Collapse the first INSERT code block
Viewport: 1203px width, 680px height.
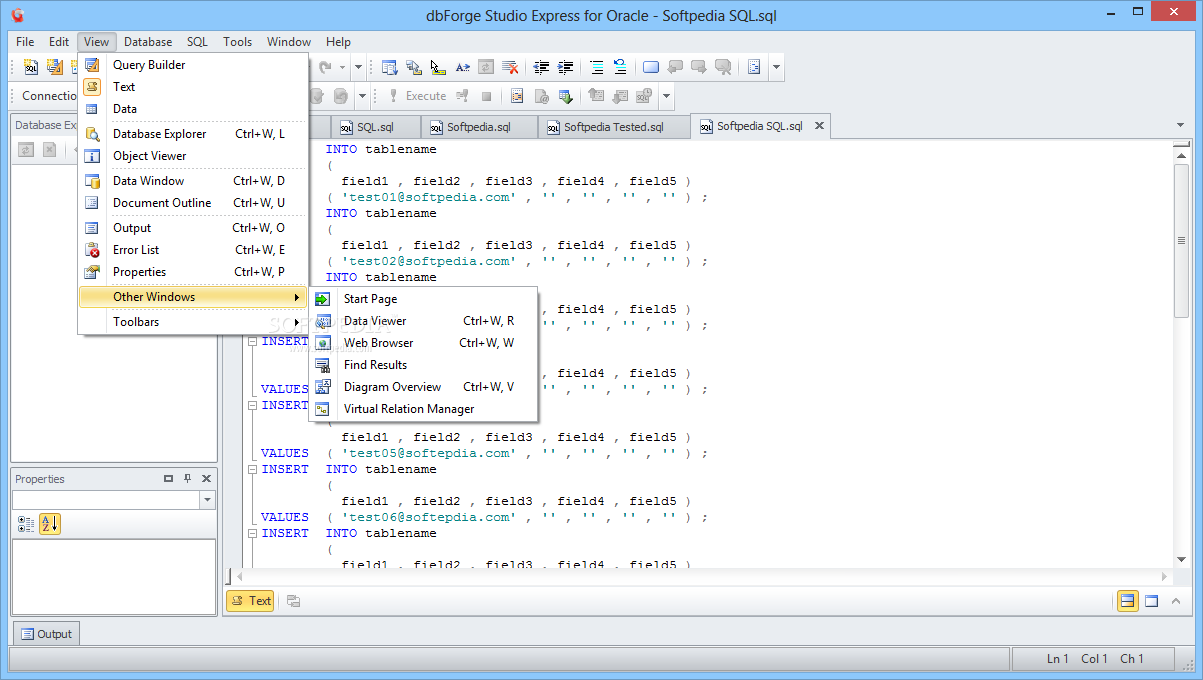(253, 341)
